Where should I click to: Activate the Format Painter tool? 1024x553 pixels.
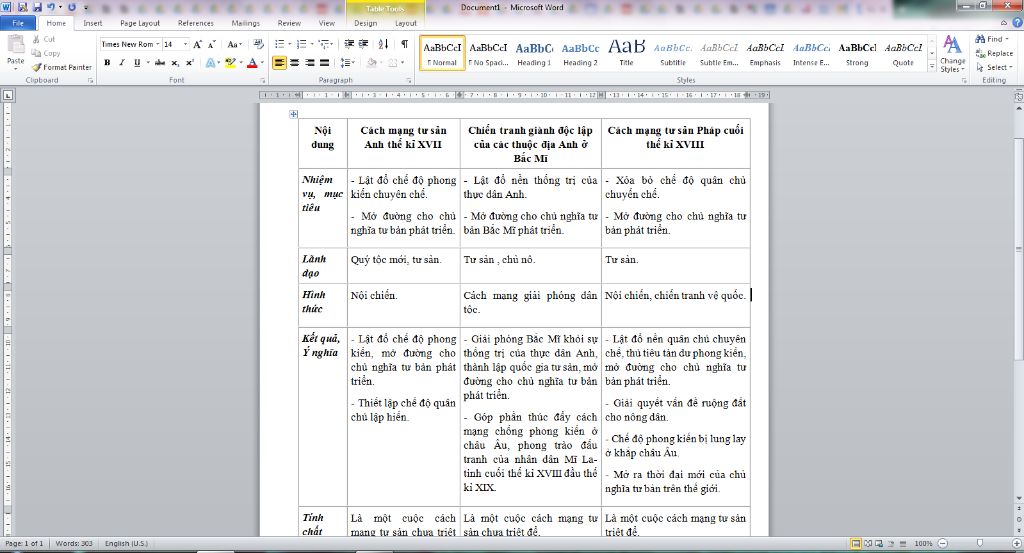61,67
